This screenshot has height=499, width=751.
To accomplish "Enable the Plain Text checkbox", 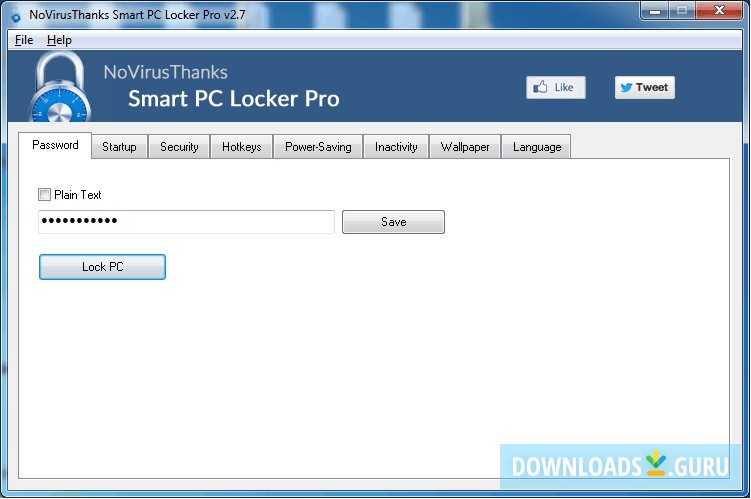I will (x=44, y=194).
